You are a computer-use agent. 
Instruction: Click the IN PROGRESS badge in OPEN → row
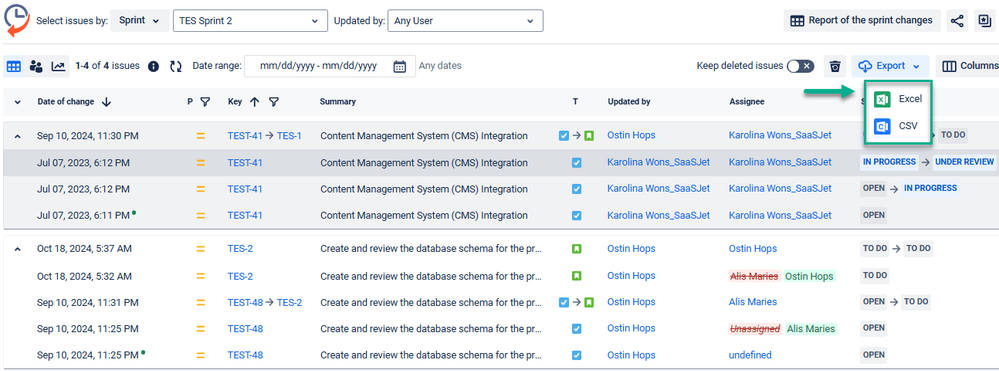point(930,188)
